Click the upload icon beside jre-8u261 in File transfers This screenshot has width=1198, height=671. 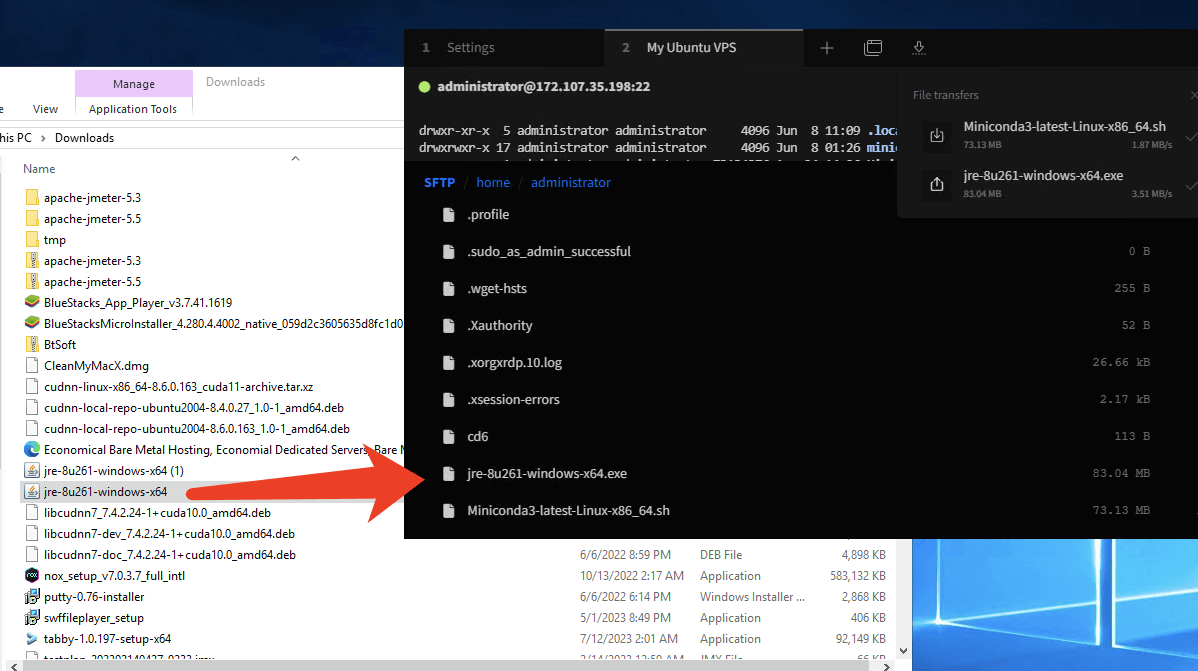pyautogui.click(x=937, y=184)
